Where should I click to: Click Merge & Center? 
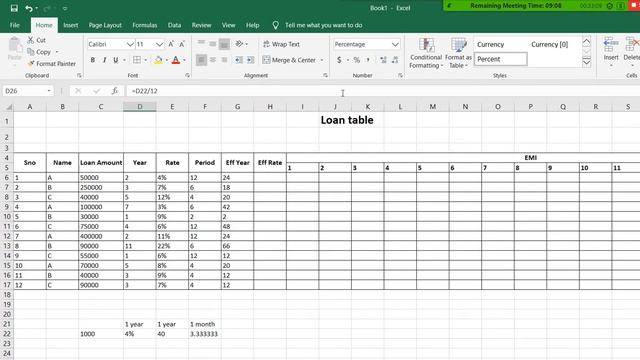289,60
